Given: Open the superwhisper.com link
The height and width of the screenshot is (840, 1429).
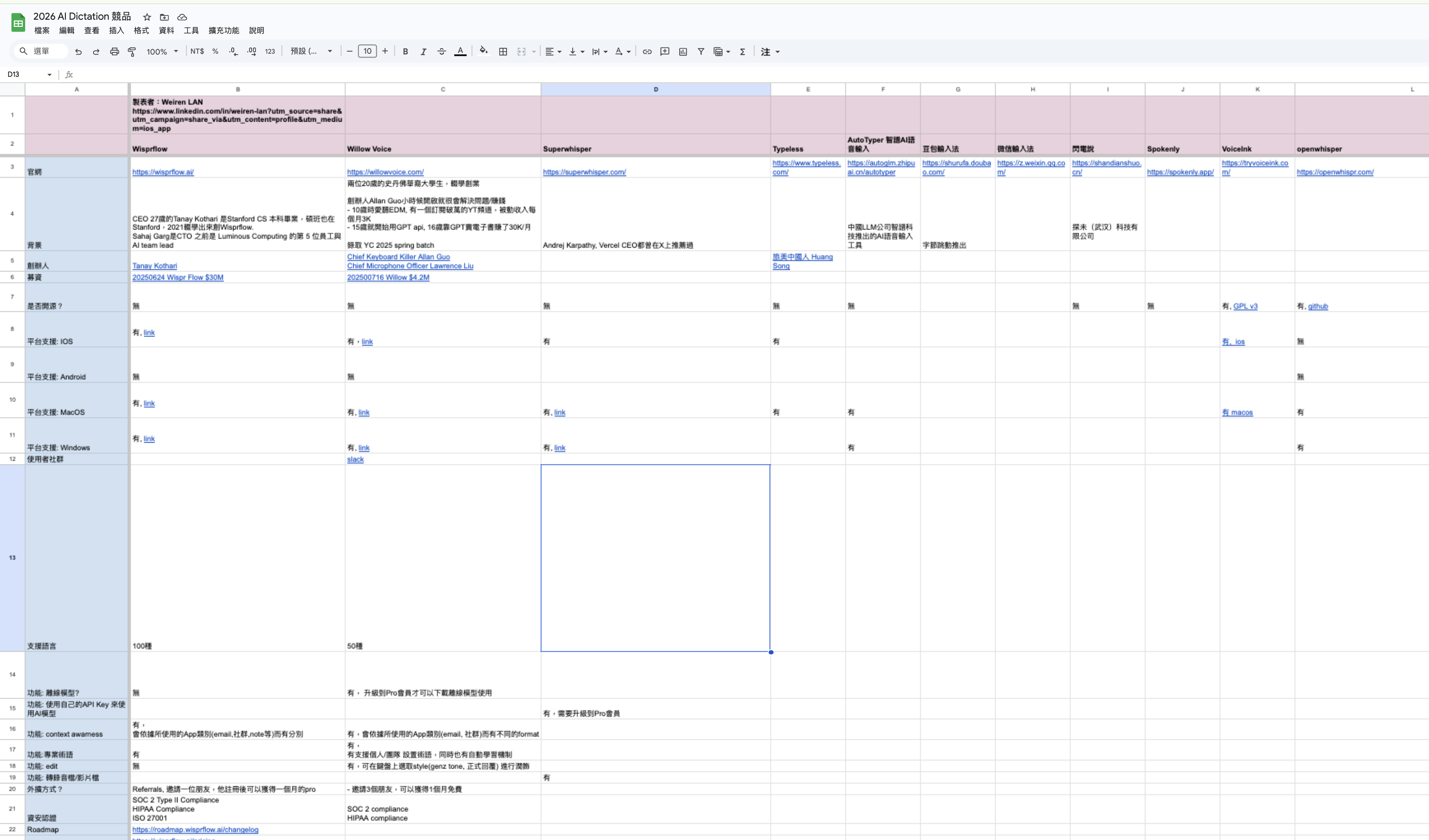Looking at the screenshot, I should pos(584,172).
